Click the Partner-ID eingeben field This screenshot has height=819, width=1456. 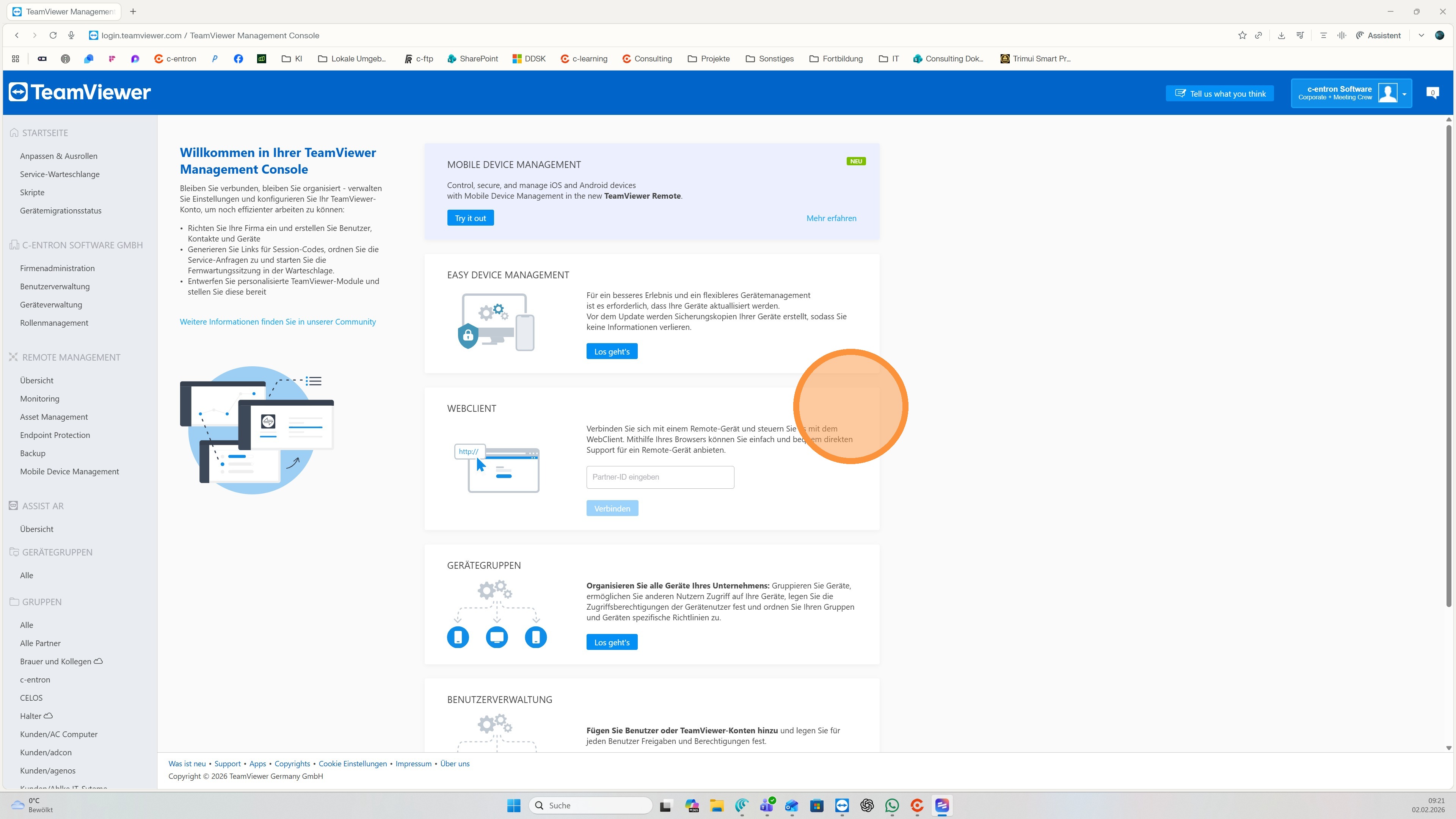coord(660,477)
